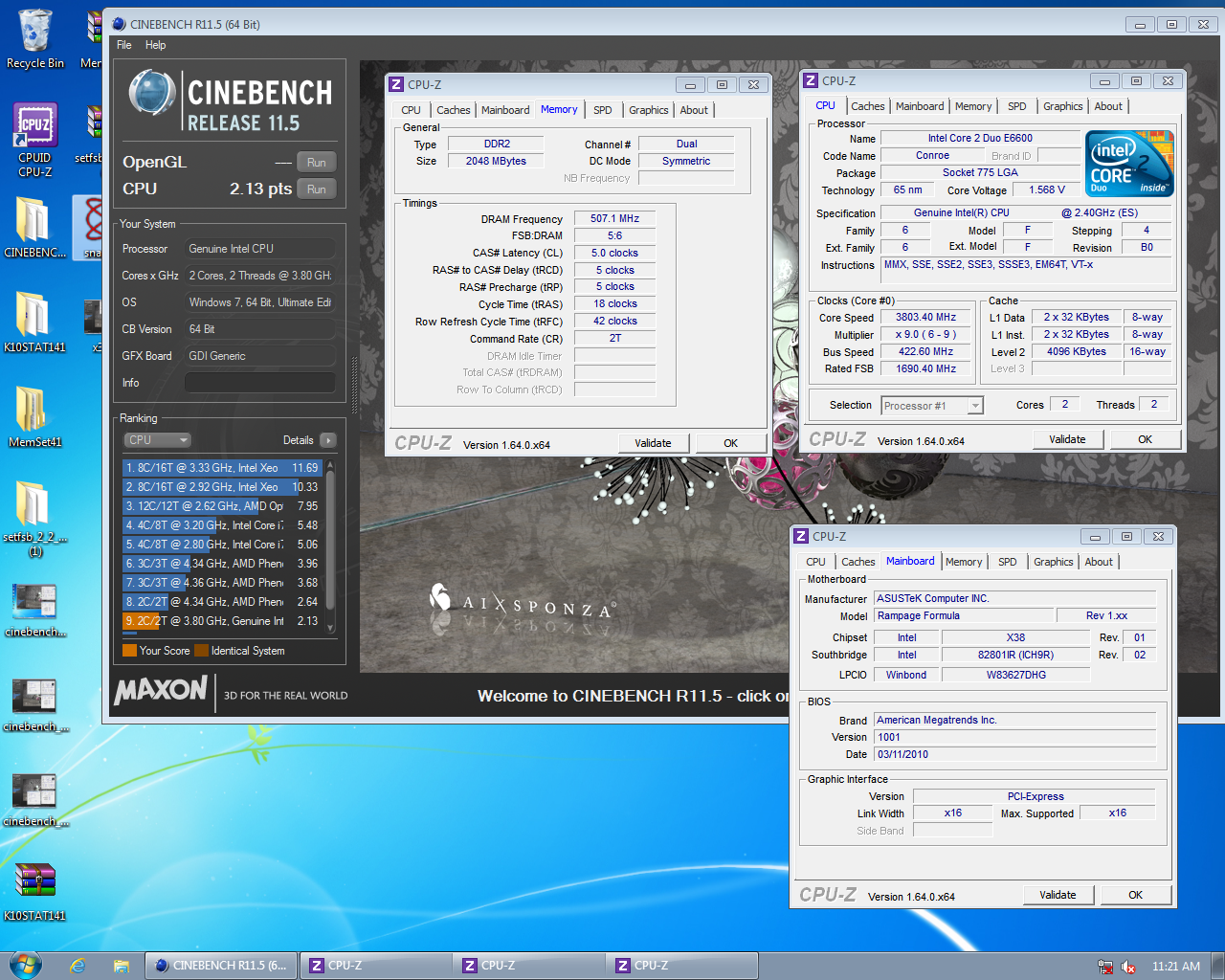1225x980 pixels.
Task: Launch Internet Explorer from the taskbar
Action: [x=78, y=966]
